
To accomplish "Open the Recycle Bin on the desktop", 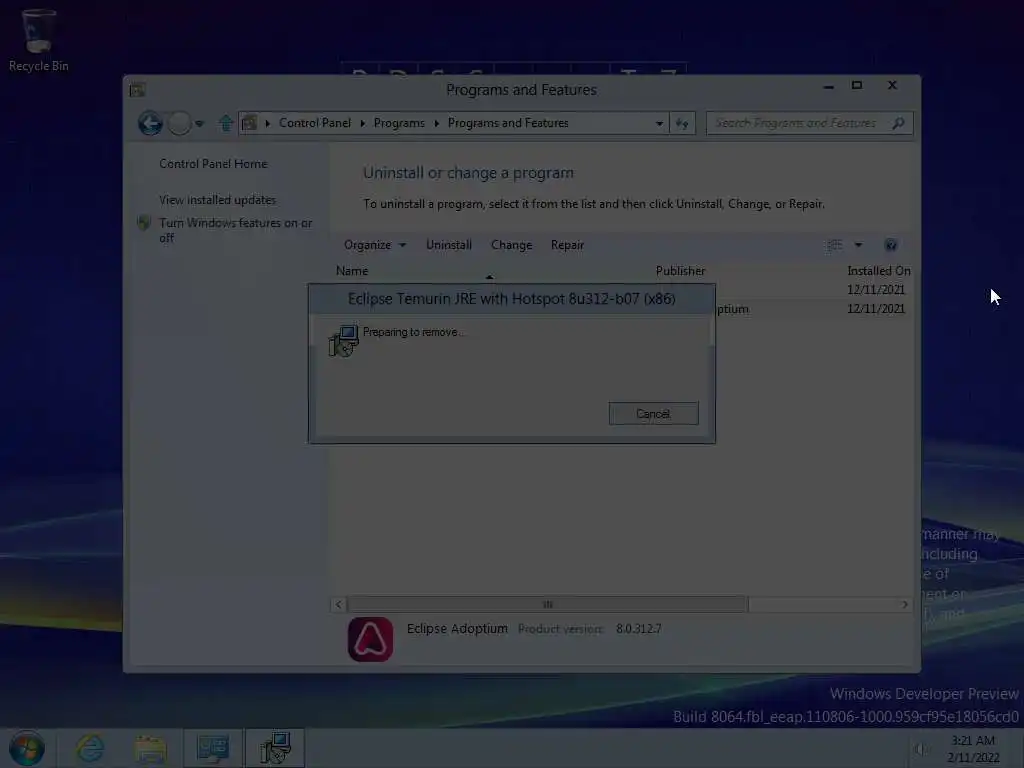I will [x=38, y=40].
